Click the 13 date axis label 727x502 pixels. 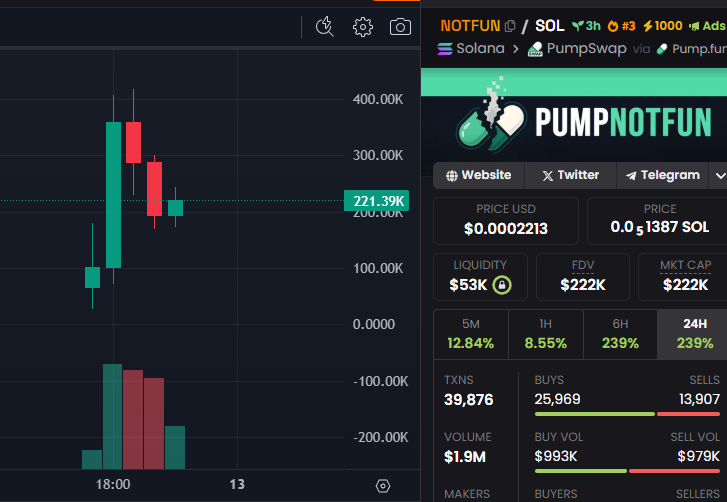tap(237, 484)
